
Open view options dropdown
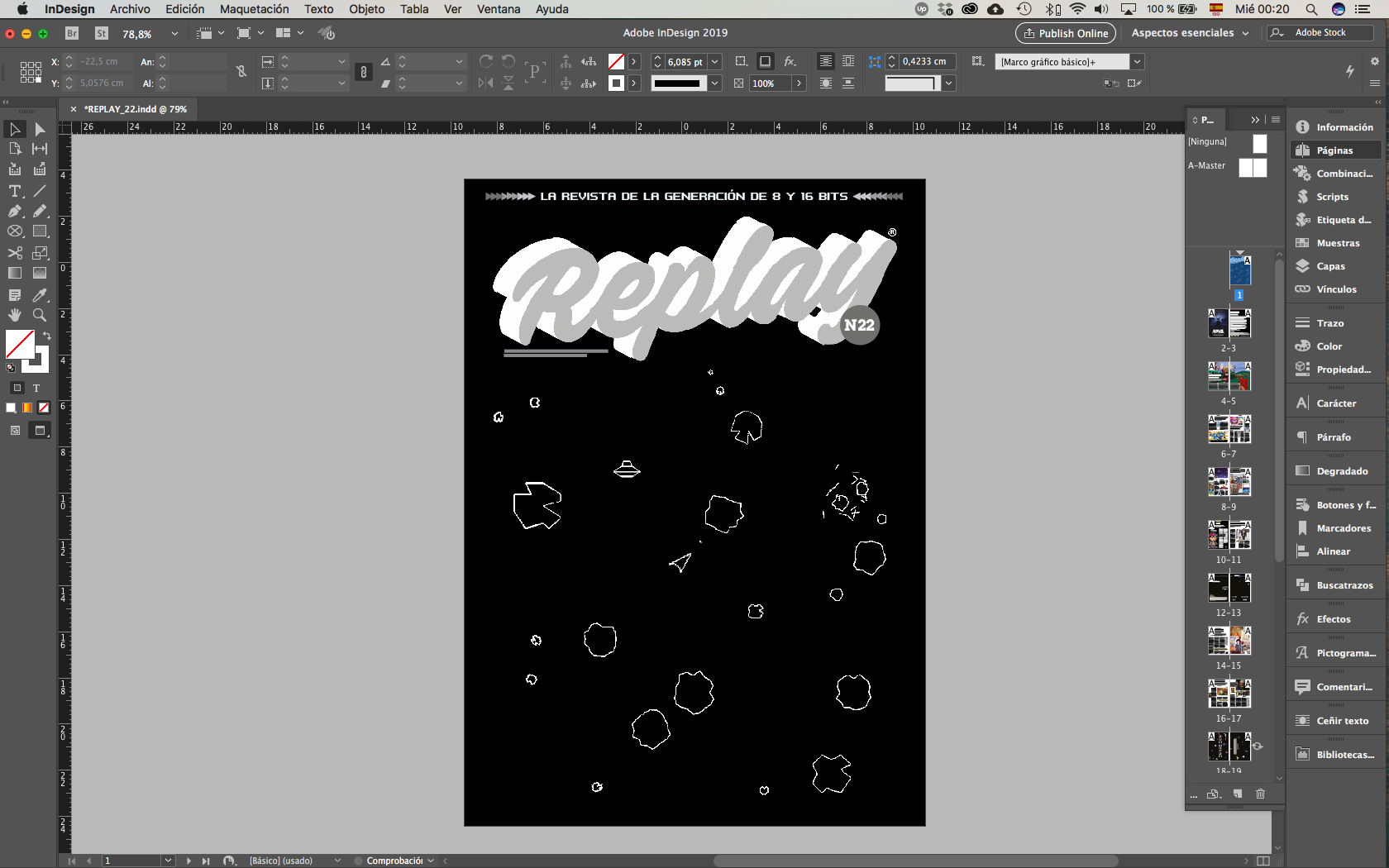[x=210, y=33]
